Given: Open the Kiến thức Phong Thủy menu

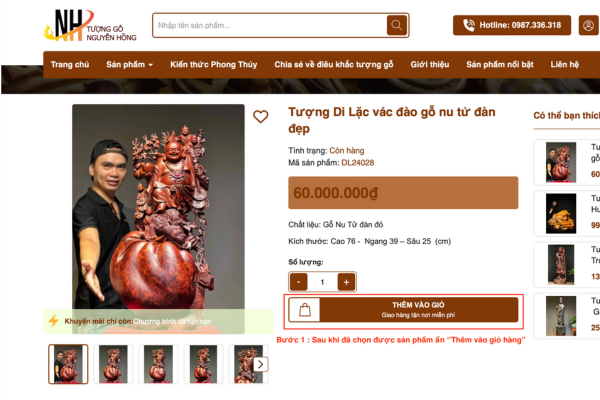Looking at the screenshot, I should click(x=214, y=64).
